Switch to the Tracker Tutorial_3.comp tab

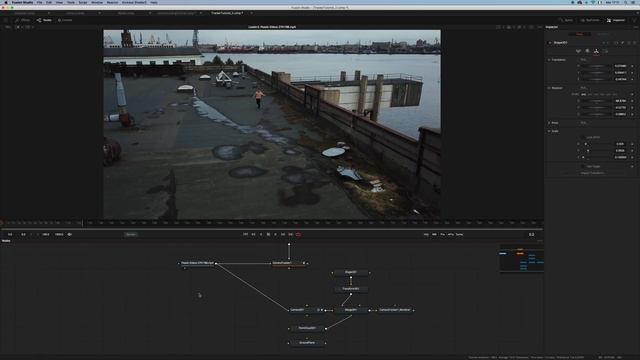click(227, 13)
